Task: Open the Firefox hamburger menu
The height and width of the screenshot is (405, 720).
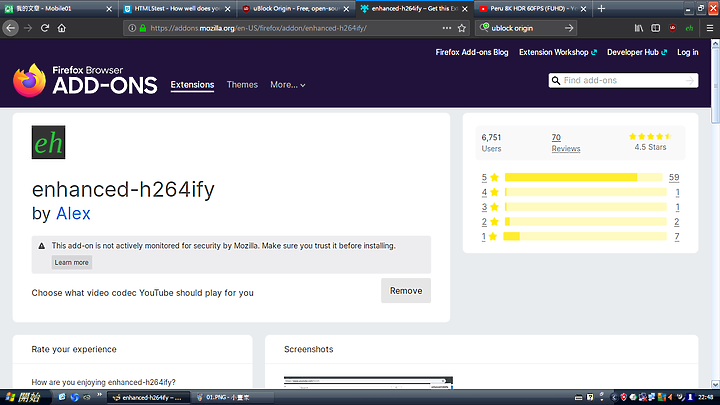Action: (709, 28)
